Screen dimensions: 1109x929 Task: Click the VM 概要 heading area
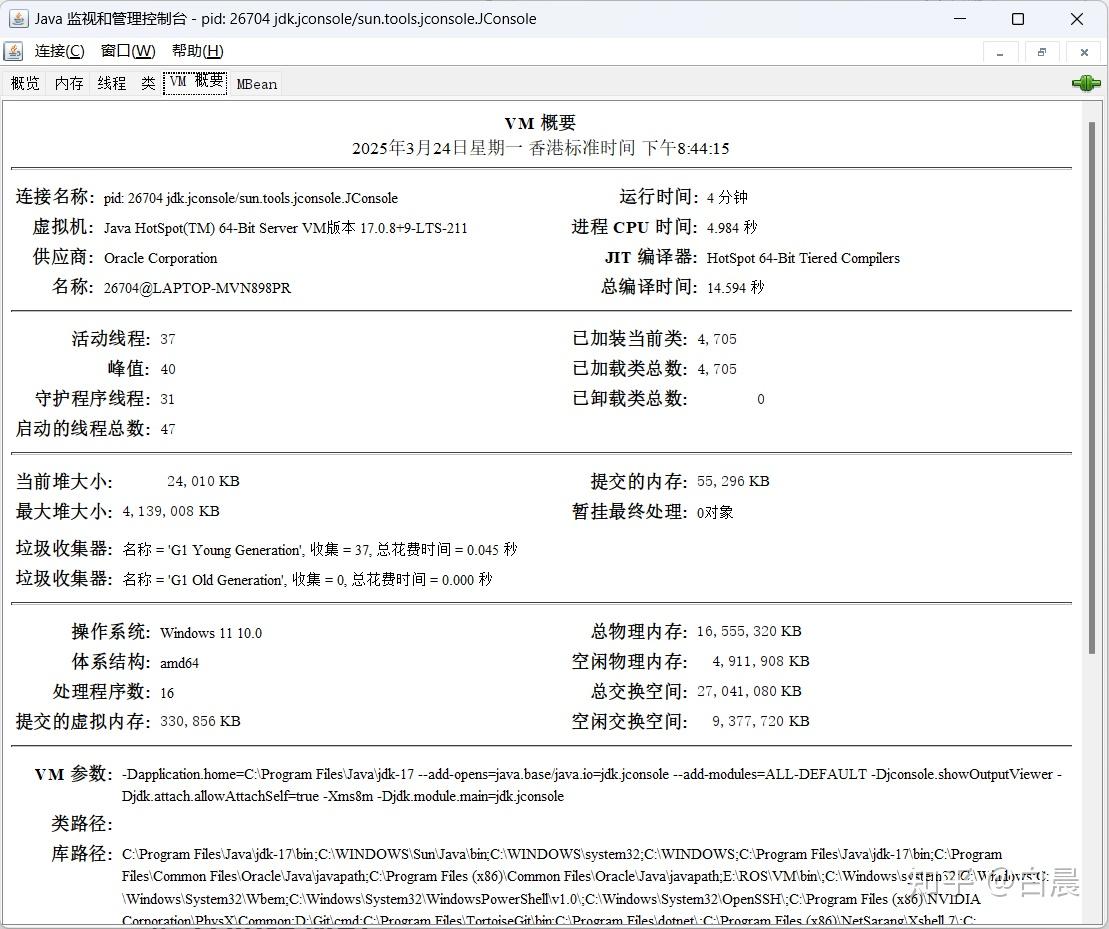click(540, 123)
